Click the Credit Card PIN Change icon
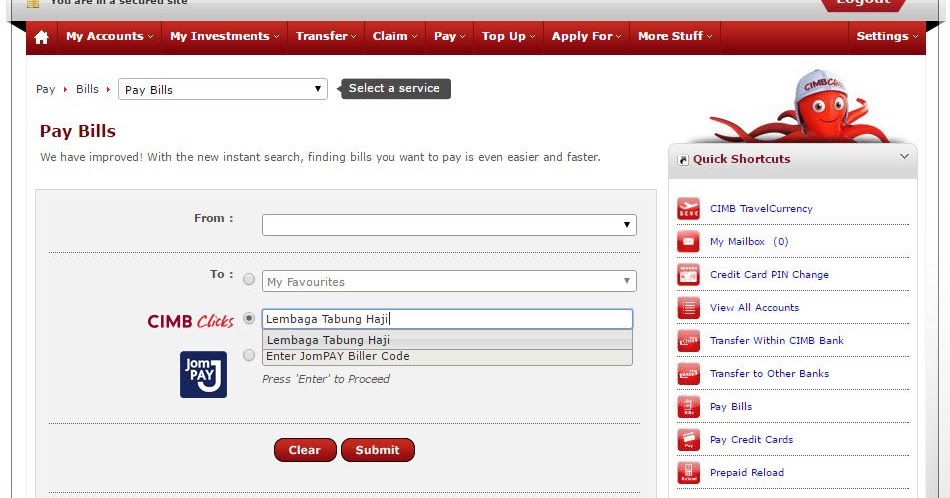The image size is (950, 498). (x=688, y=274)
